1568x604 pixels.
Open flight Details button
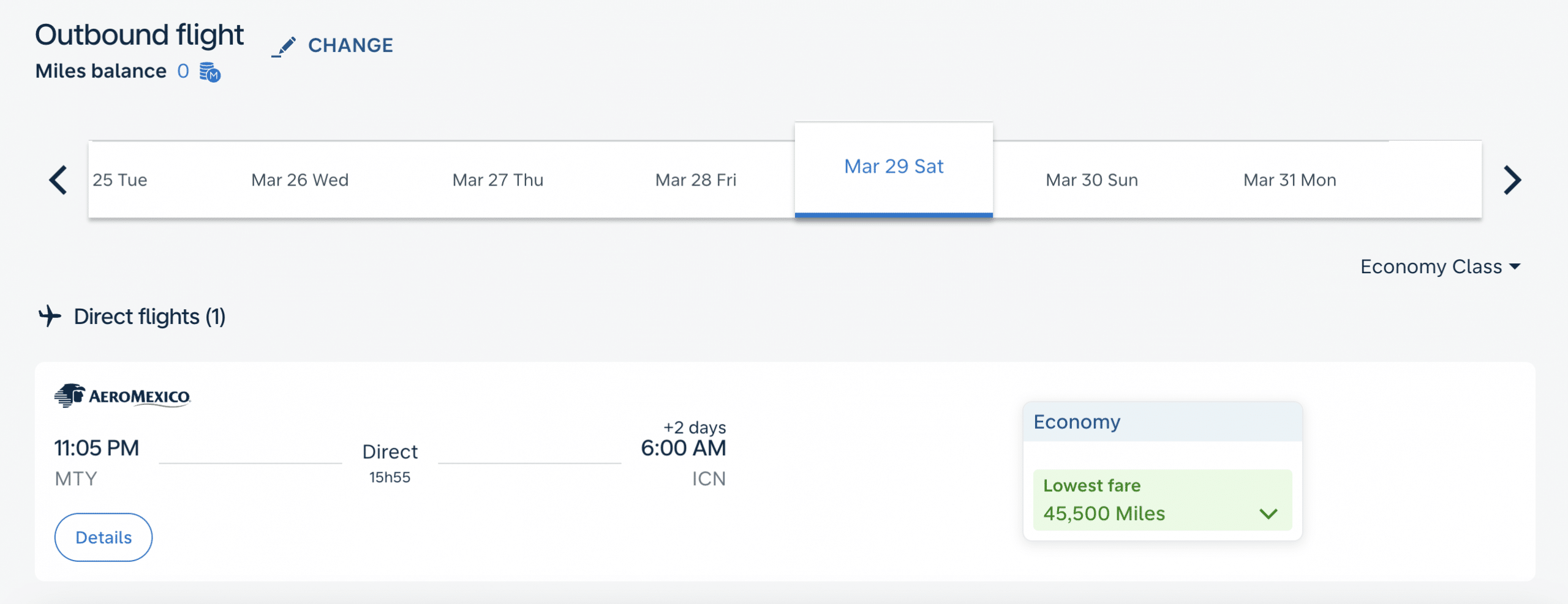[x=104, y=537]
